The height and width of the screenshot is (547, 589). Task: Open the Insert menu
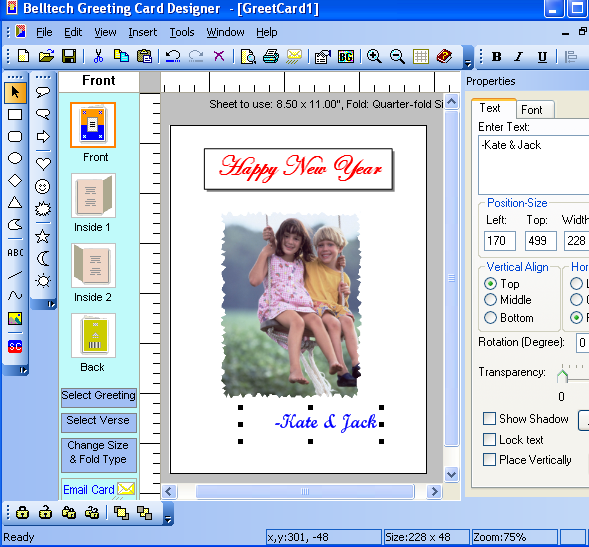click(142, 32)
